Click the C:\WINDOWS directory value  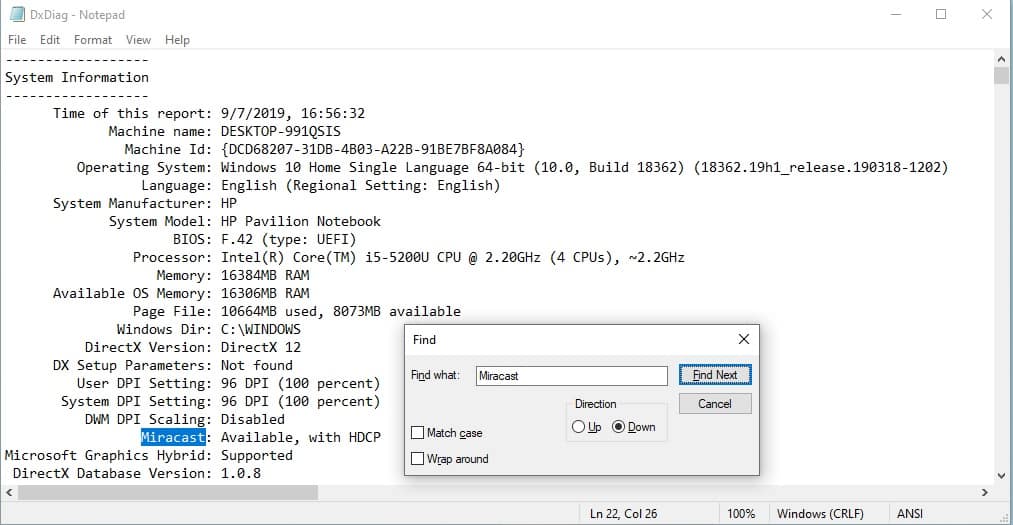260,329
